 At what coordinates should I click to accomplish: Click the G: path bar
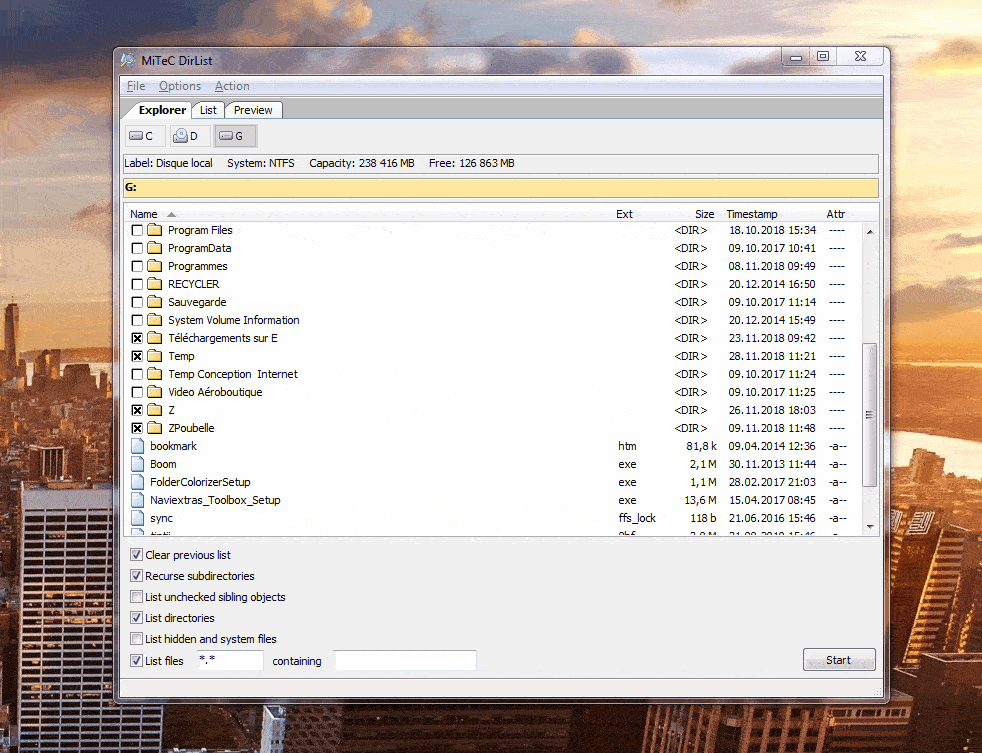coord(501,187)
